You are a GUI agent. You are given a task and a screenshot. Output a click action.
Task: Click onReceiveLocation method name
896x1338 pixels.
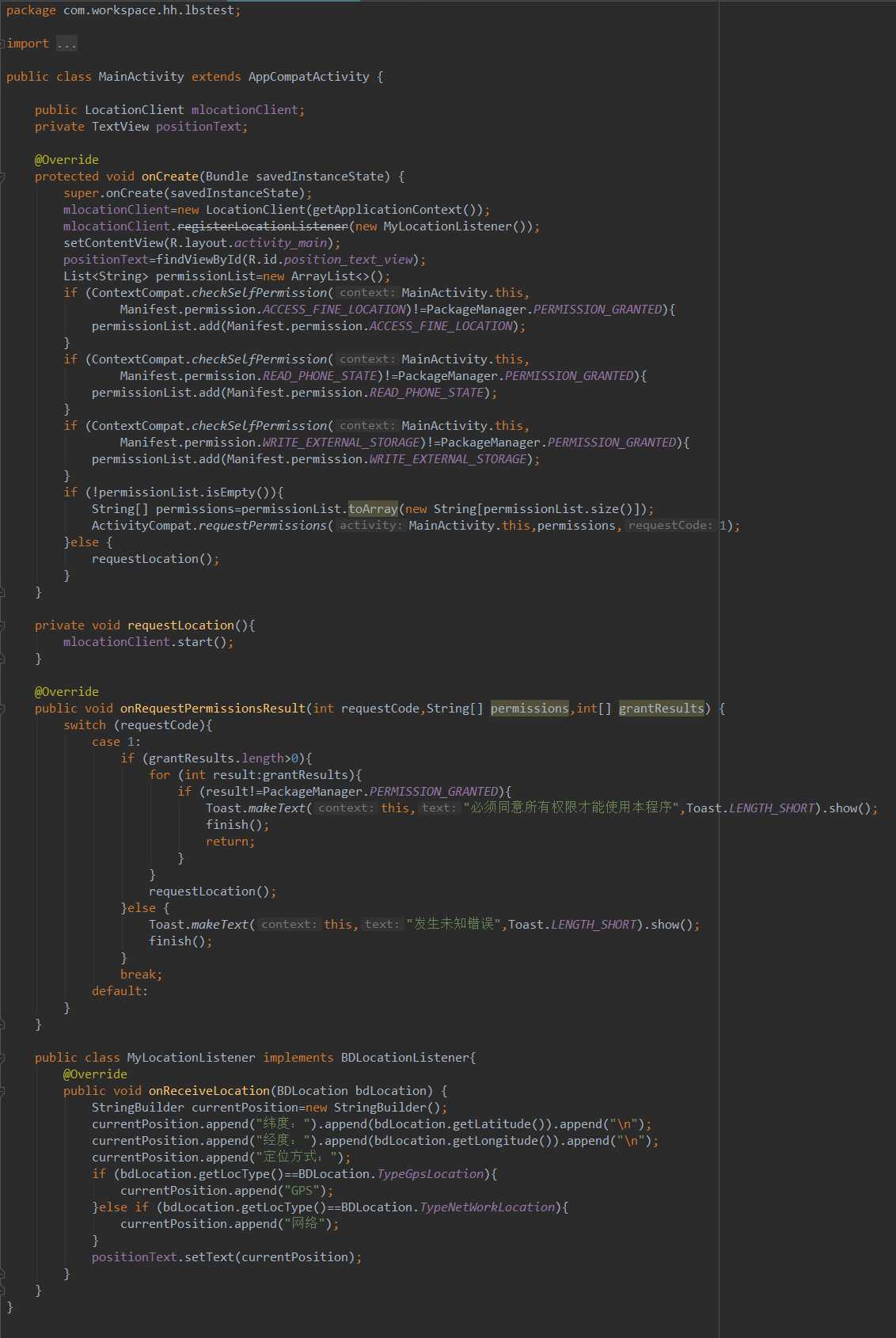tap(209, 1091)
